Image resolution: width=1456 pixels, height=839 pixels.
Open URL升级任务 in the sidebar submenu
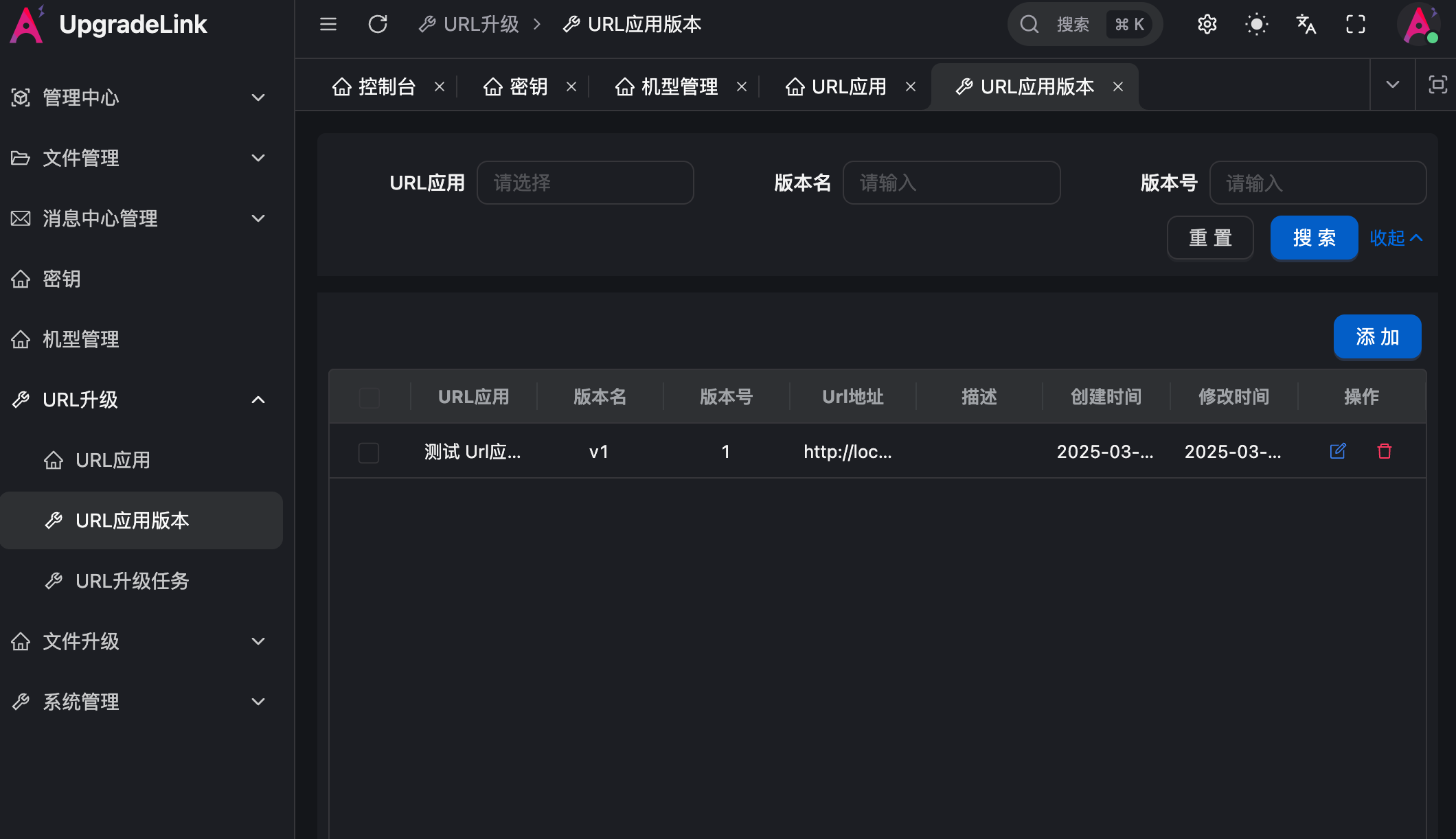tap(141, 581)
